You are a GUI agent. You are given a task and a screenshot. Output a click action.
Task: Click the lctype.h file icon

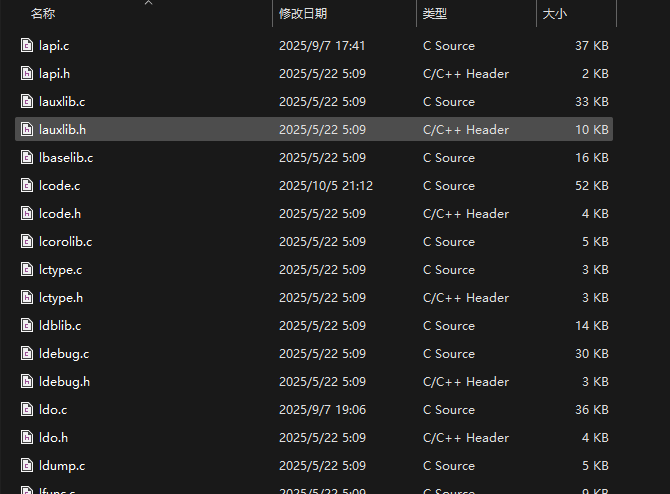pyautogui.click(x=28, y=298)
